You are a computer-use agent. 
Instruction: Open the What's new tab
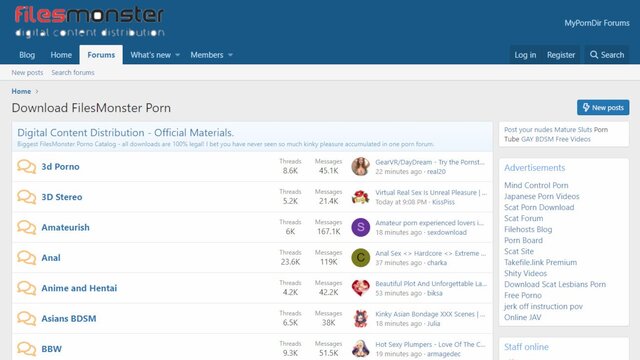(x=151, y=55)
